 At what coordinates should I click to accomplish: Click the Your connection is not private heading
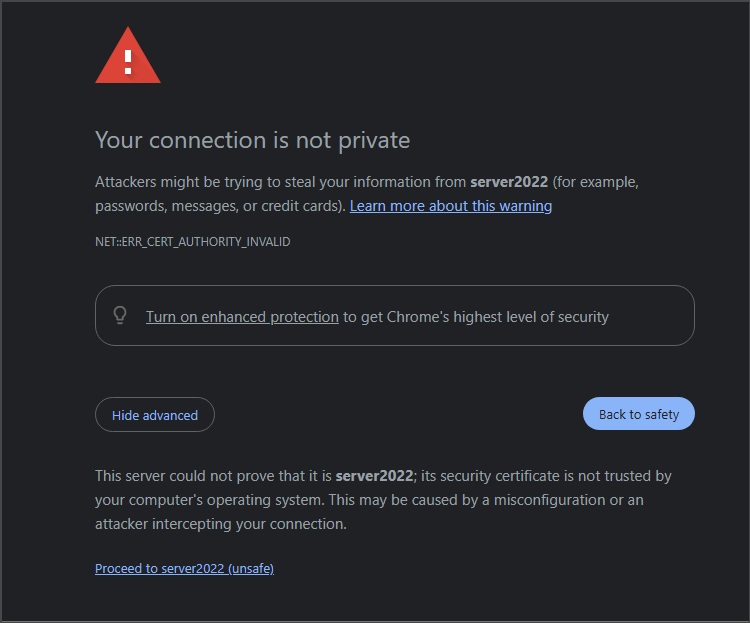[x=252, y=140]
